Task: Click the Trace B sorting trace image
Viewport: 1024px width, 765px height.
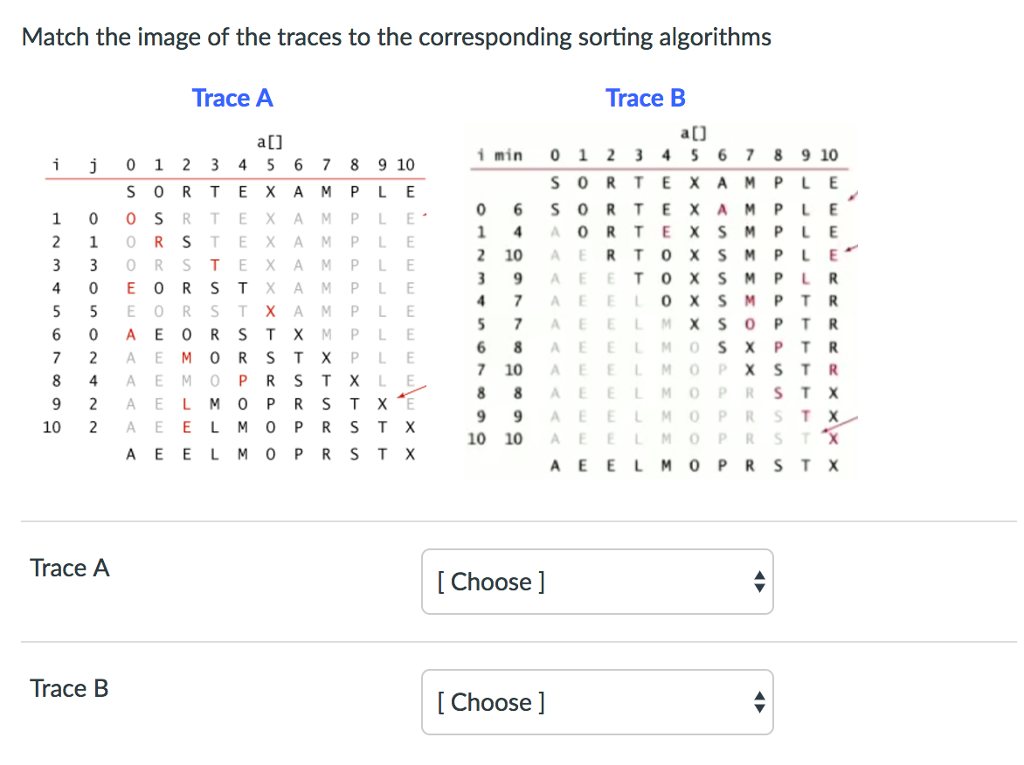Action: [x=662, y=299]
